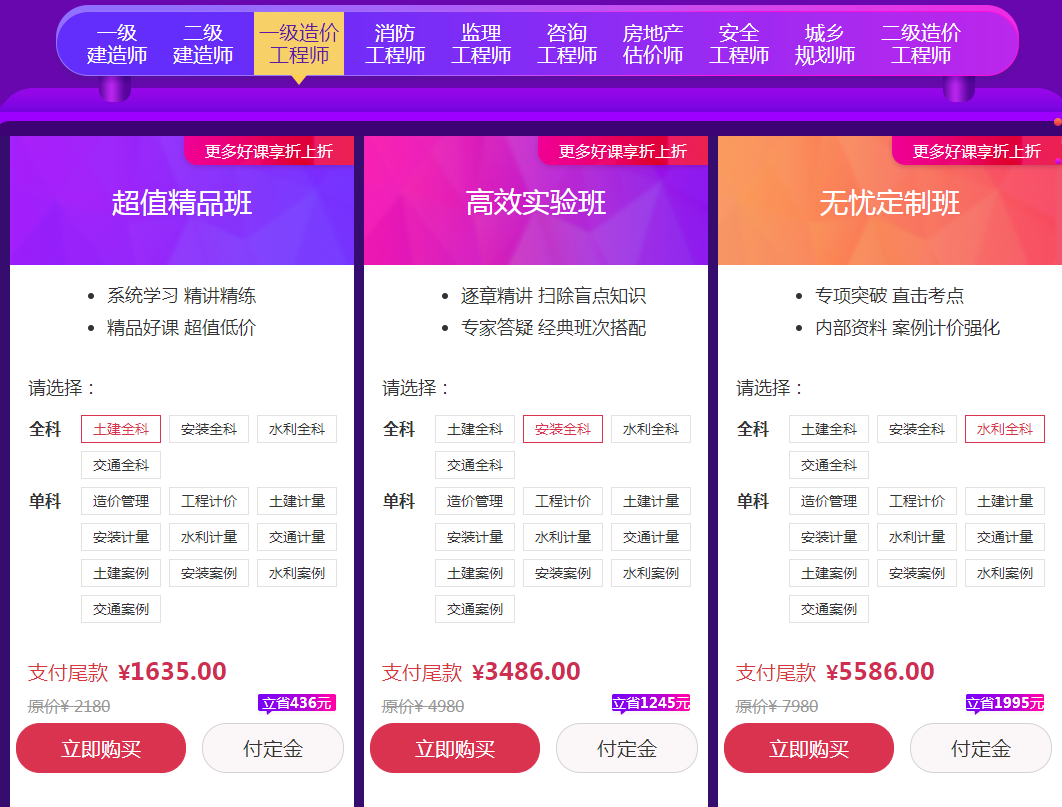Switch to 一级建造师 tab
This screenshot has width=1062, height=807.
116,44
